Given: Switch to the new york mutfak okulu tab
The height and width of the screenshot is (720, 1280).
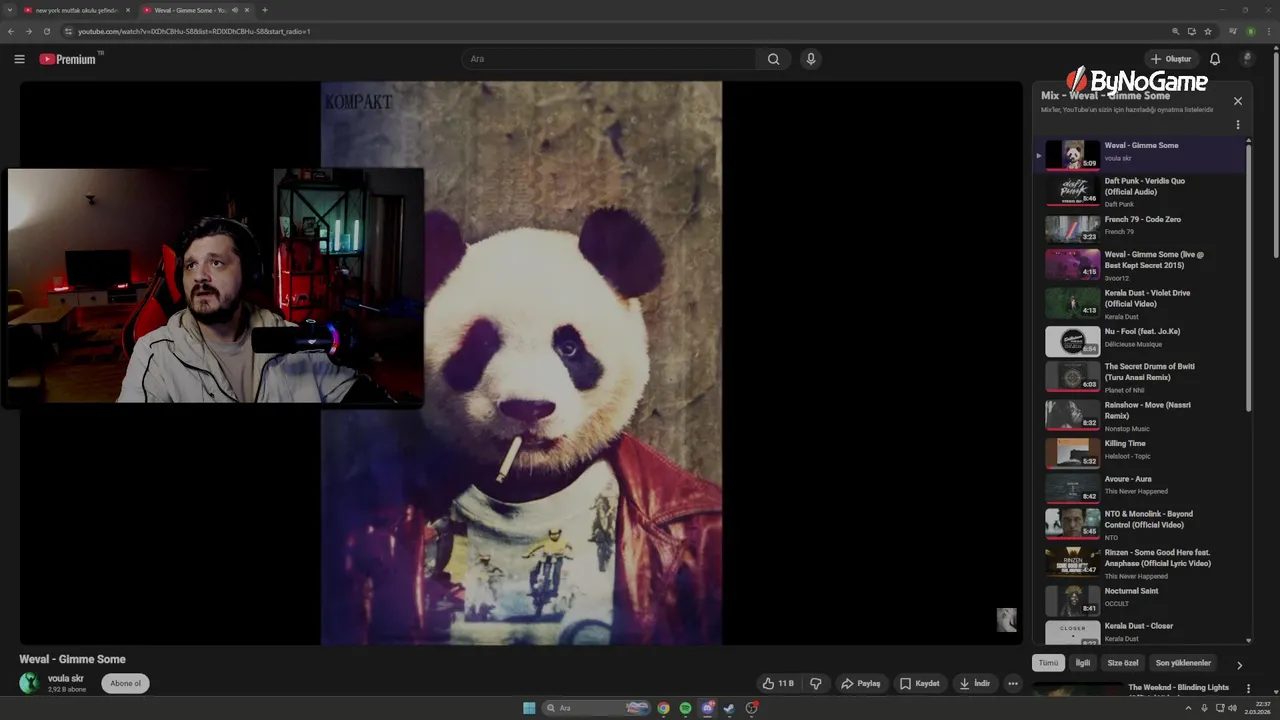Looking at the screenshot, I should (x=76, y=10).
